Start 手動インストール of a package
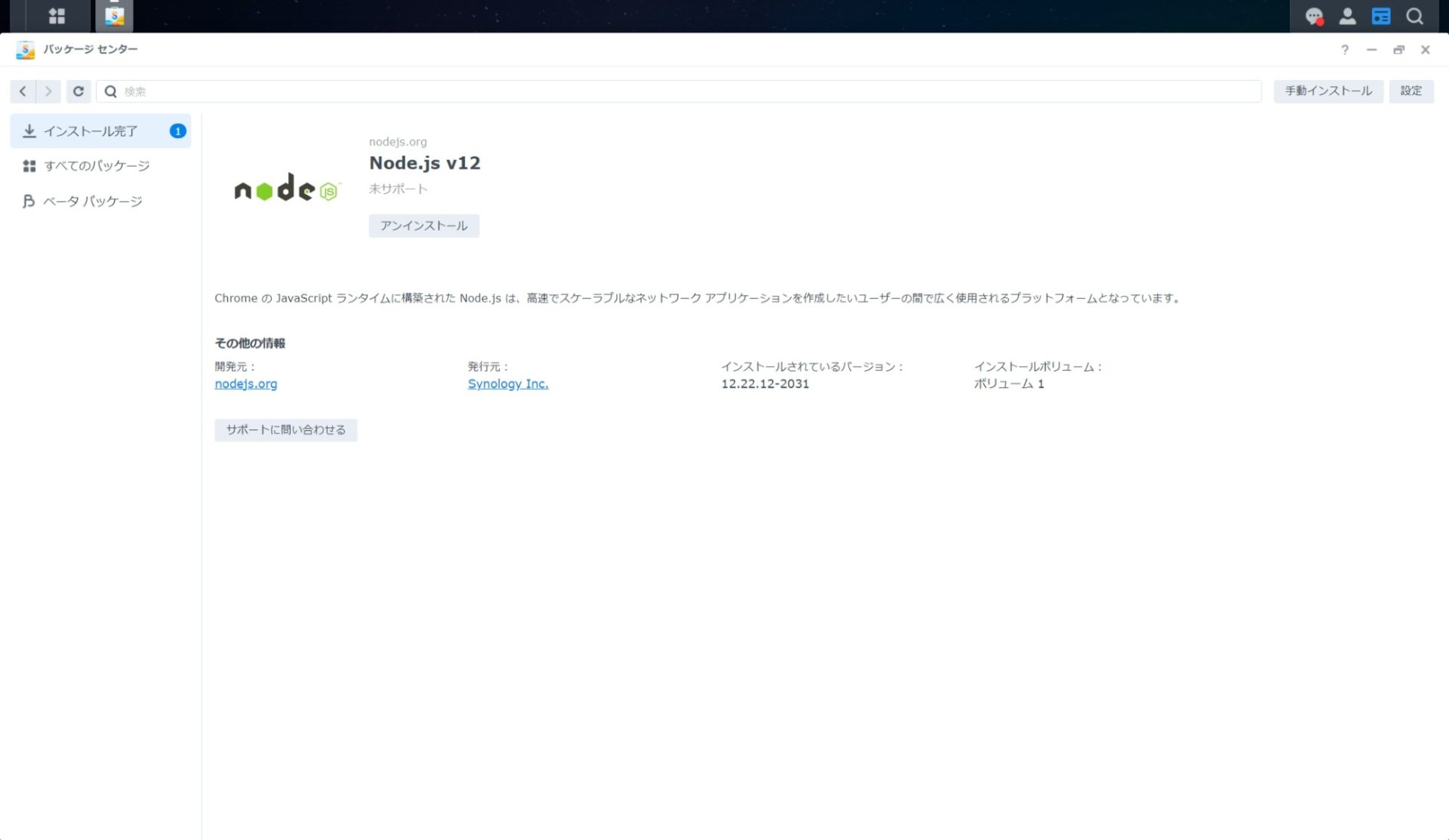 (x=1327, y=91)
